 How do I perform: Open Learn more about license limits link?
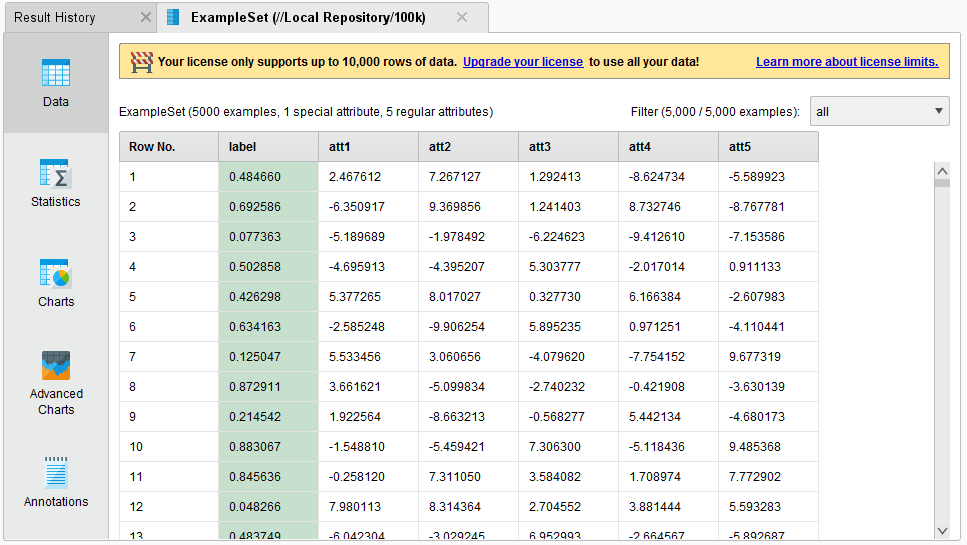click(846, 62)
